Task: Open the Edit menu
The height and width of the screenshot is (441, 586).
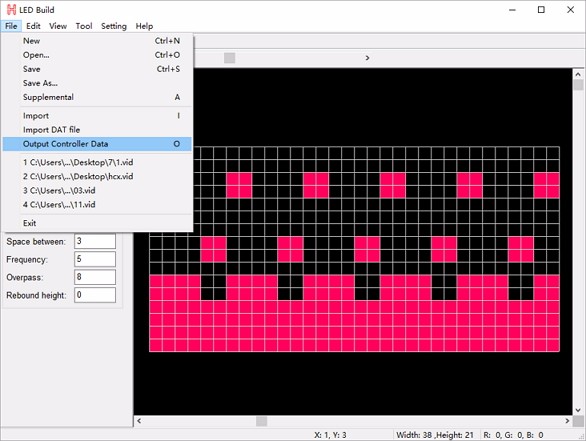Action: pos(33,26)
